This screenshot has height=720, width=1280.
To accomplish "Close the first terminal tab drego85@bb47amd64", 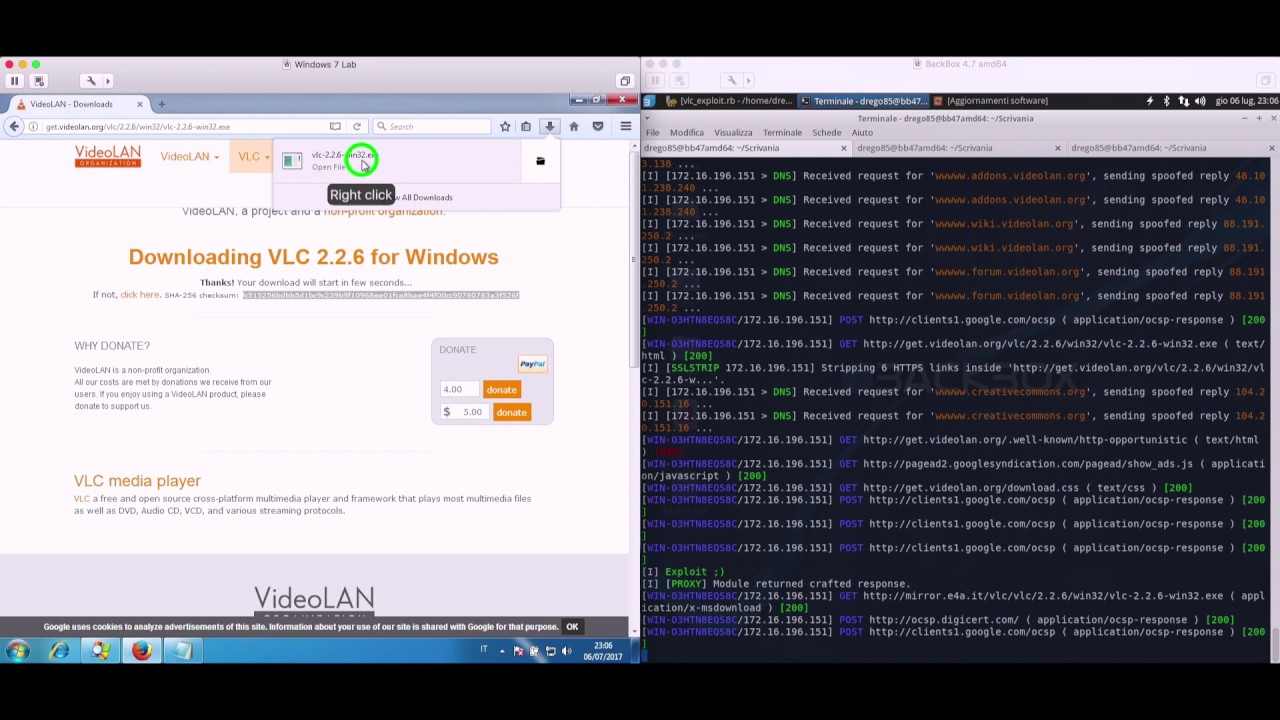I will pos(843,148).
